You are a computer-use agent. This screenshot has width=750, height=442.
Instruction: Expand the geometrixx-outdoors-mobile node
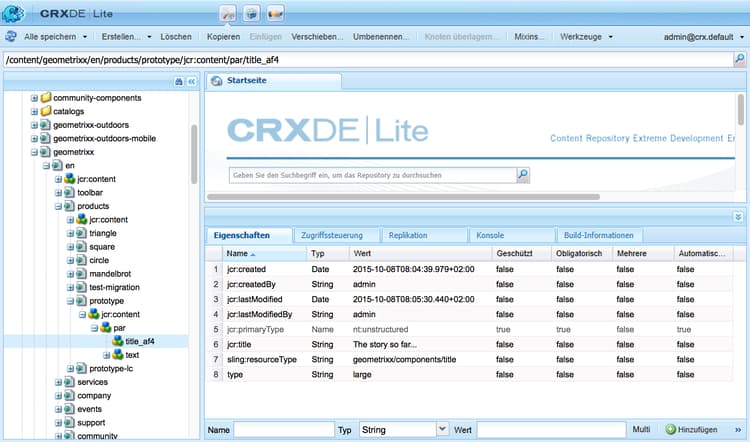pyautogui.click(x=34, y=139)
